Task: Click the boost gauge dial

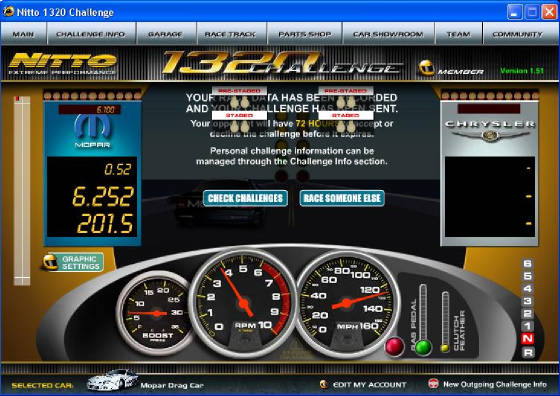Action: [x=156, y=313]
